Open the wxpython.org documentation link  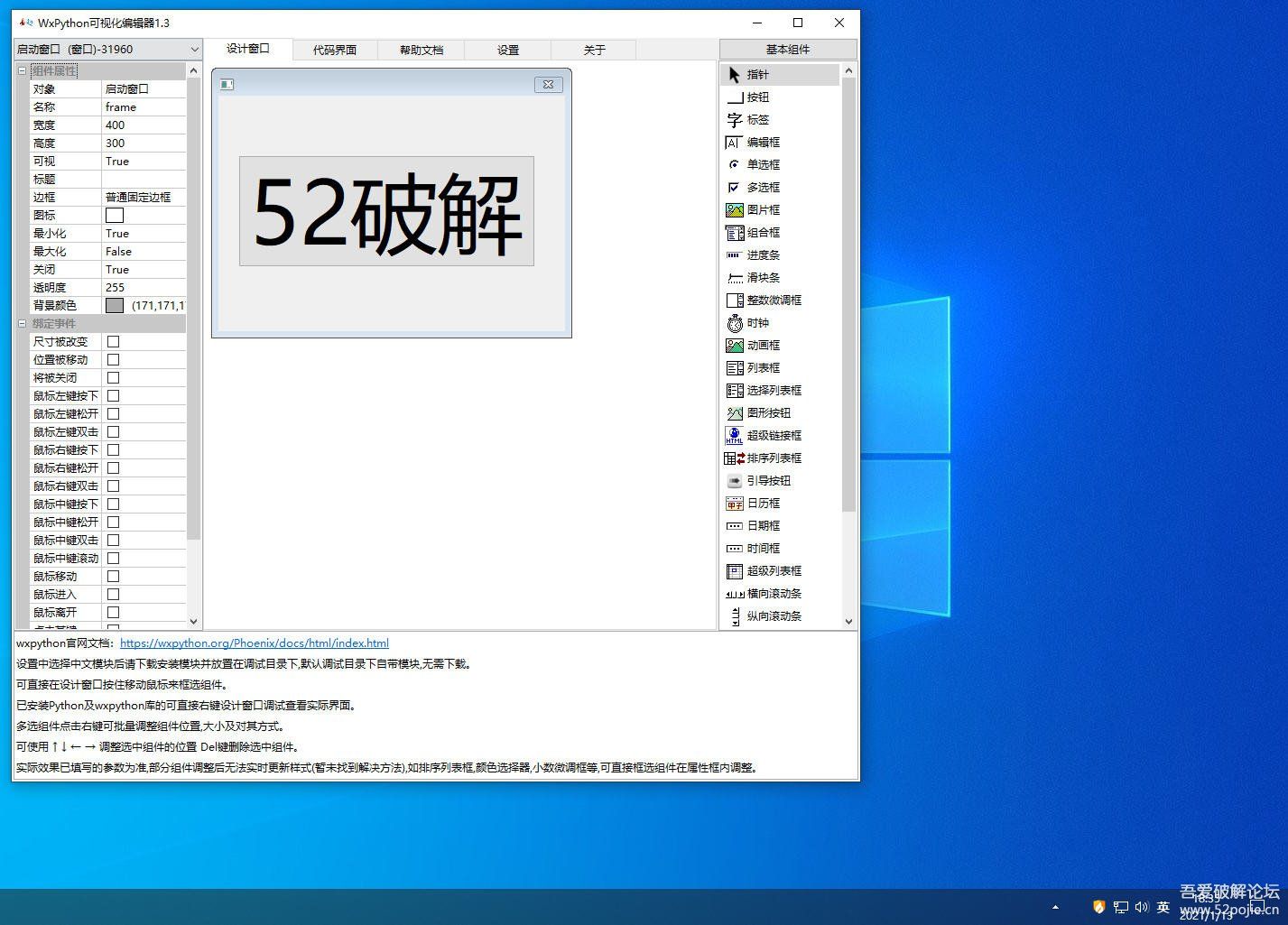coord(255,643)
